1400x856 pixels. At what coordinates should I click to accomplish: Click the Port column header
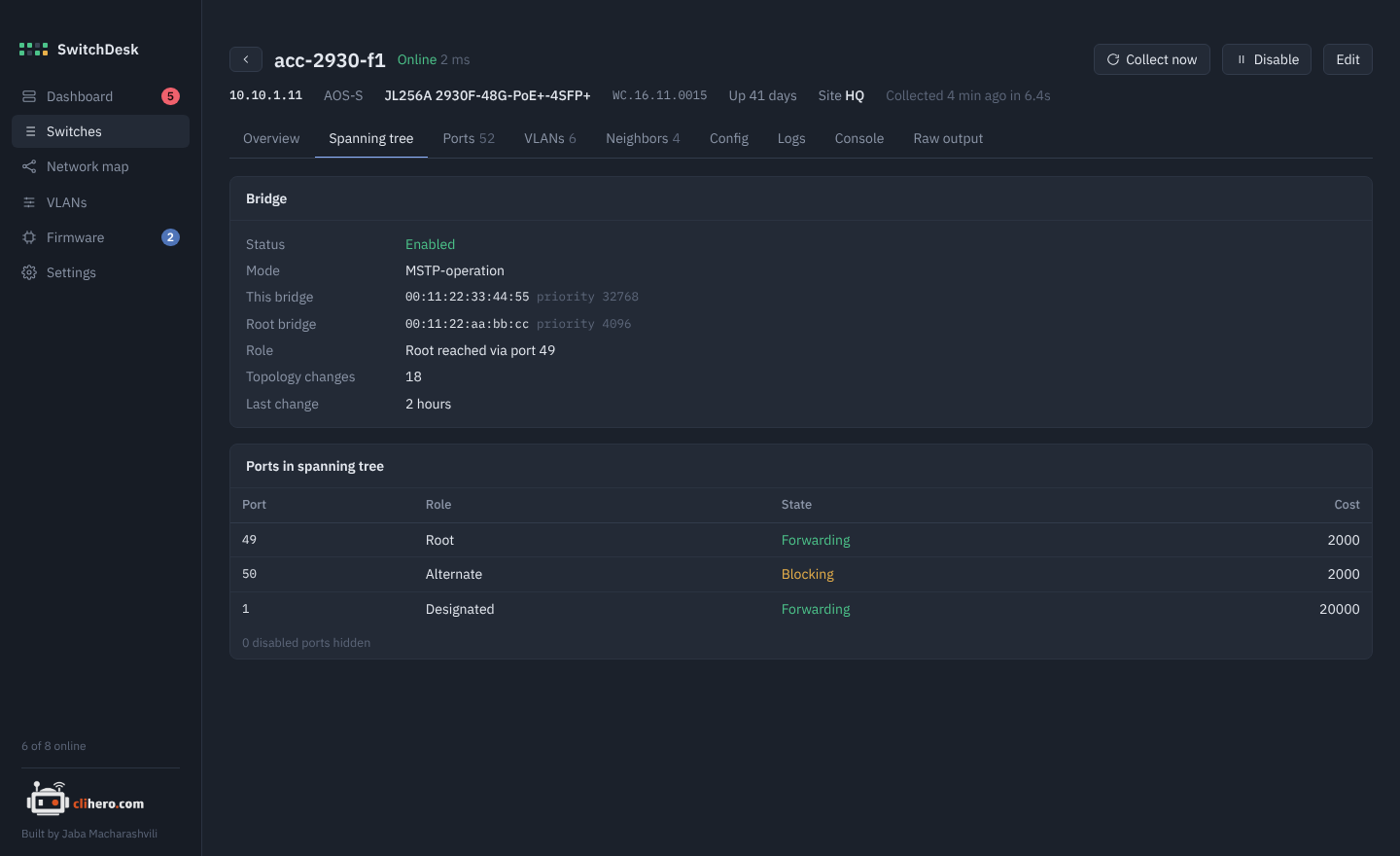coord(254,505)
